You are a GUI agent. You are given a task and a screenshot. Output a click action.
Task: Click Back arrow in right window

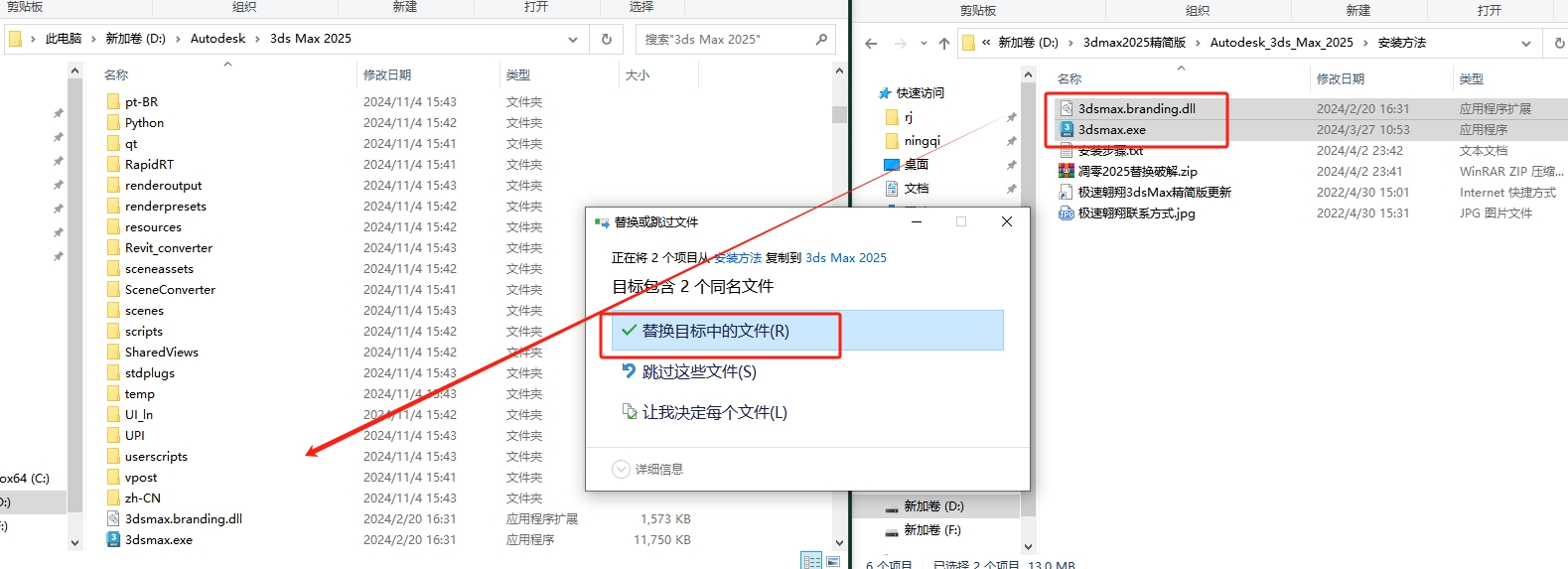(x=871, y=43)
